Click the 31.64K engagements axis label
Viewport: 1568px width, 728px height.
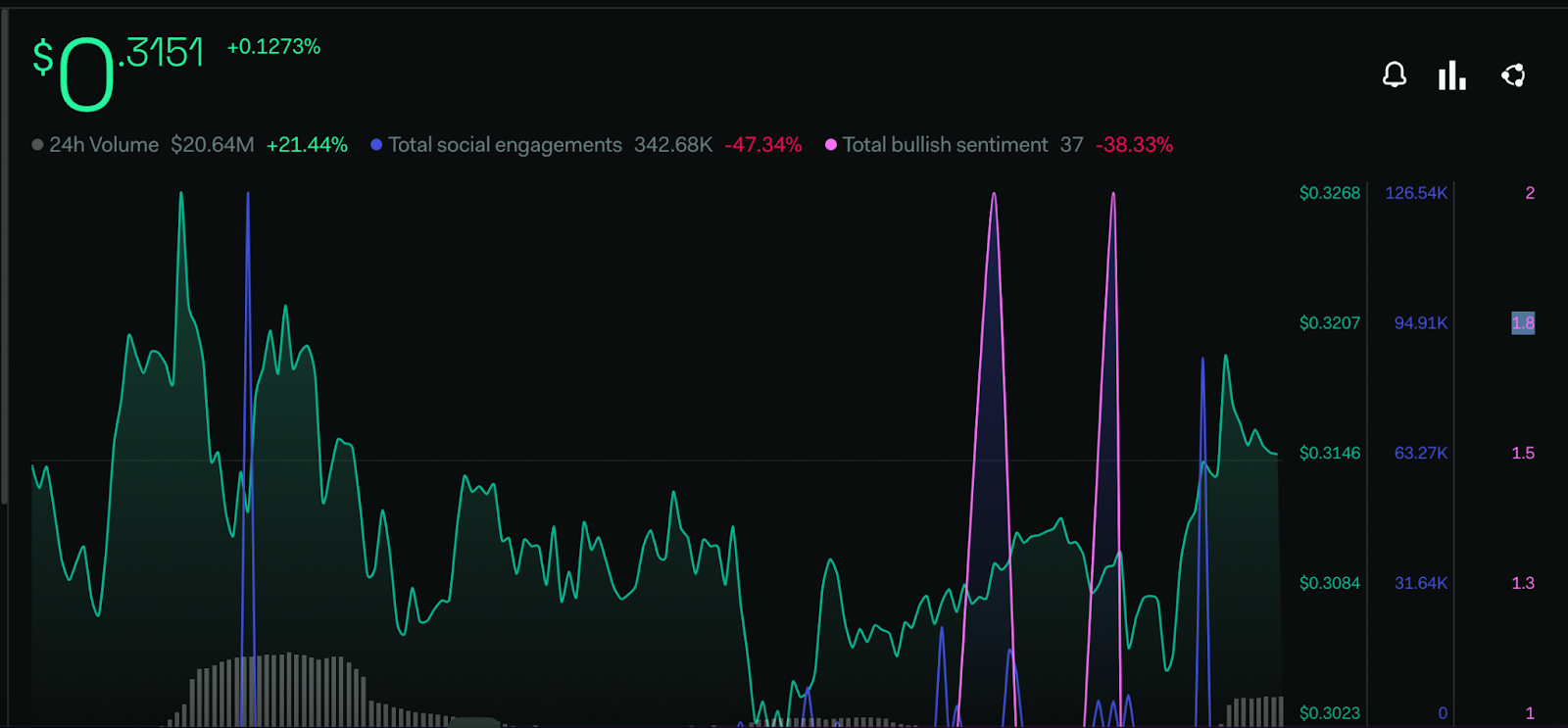[x=1421, y=584]
